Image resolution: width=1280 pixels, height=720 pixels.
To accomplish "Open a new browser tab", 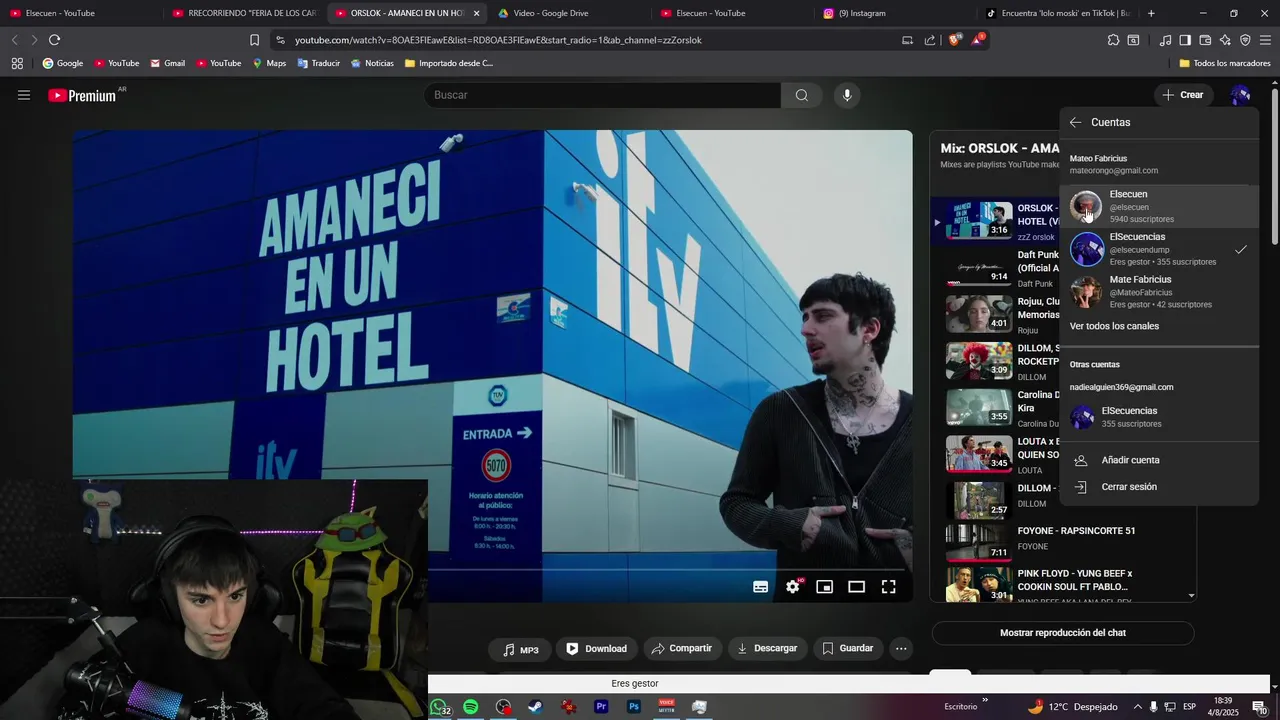I will (1151, 13).
